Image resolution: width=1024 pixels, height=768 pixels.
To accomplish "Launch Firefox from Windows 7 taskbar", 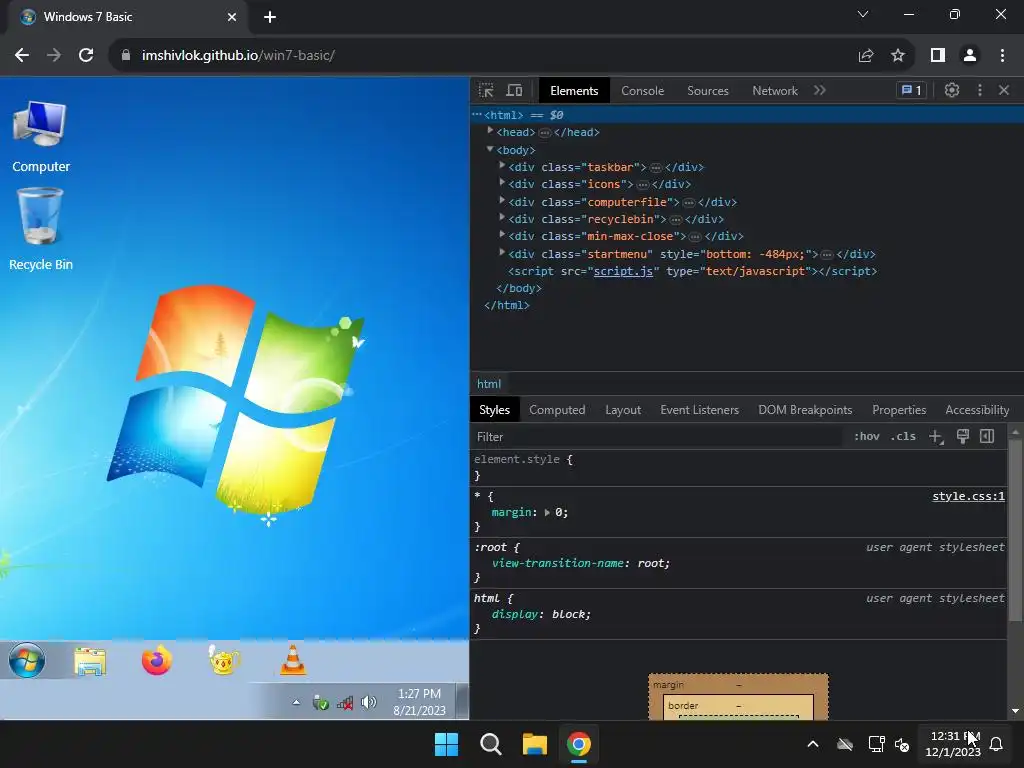I will coord(157,660).
